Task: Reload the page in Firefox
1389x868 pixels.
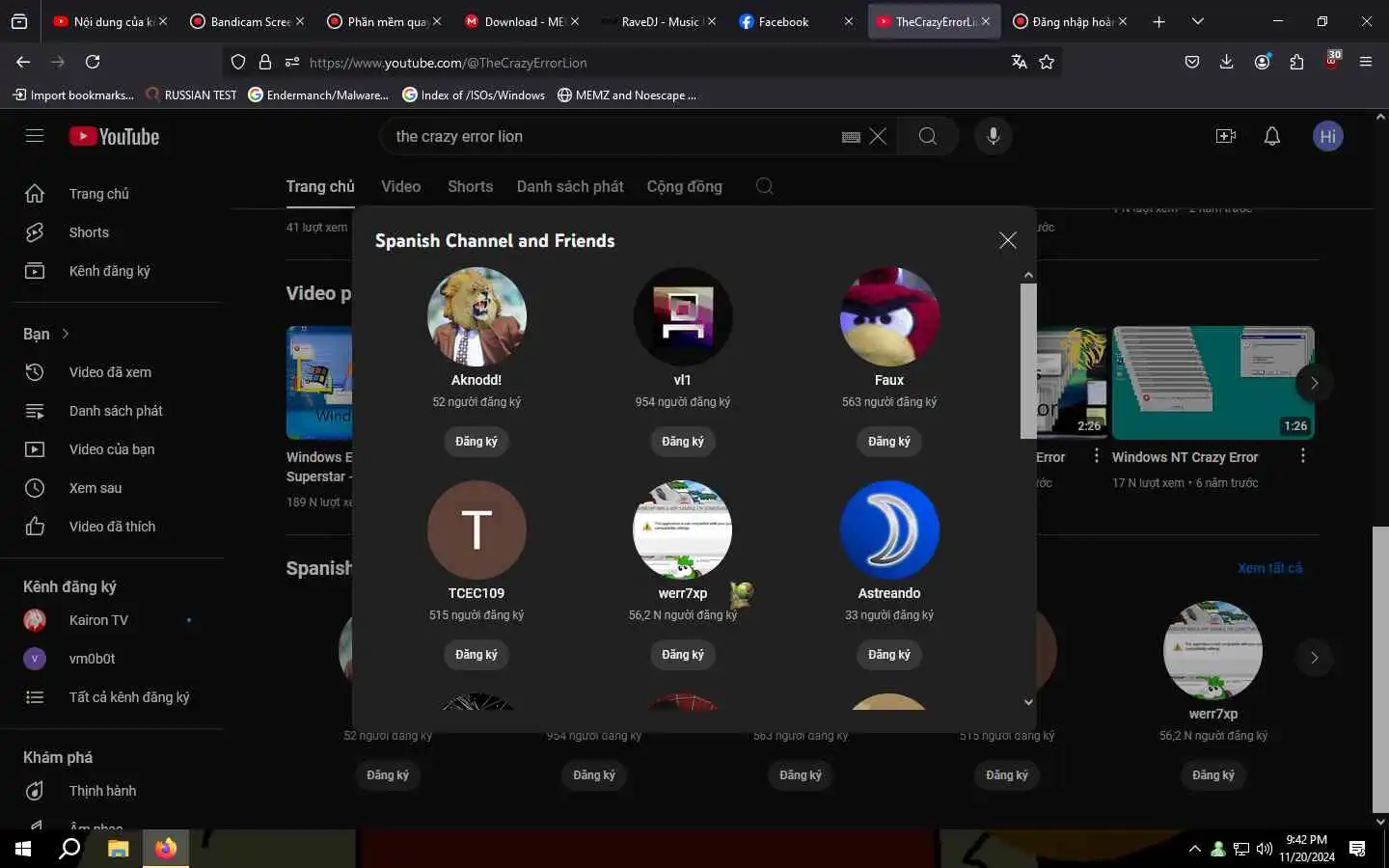Action: tap(93, 62)
